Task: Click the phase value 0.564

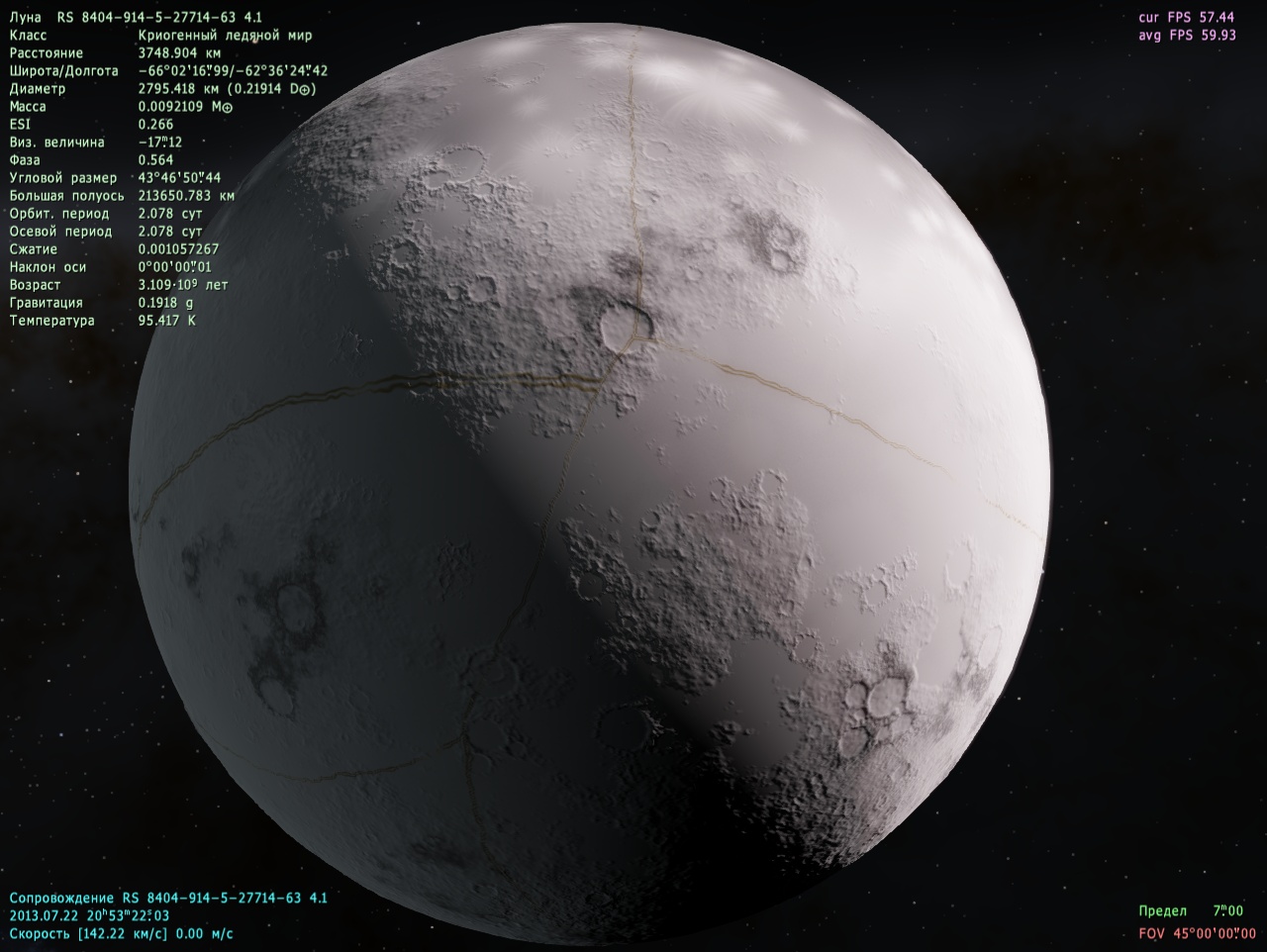Action: [x=156, y=160]
